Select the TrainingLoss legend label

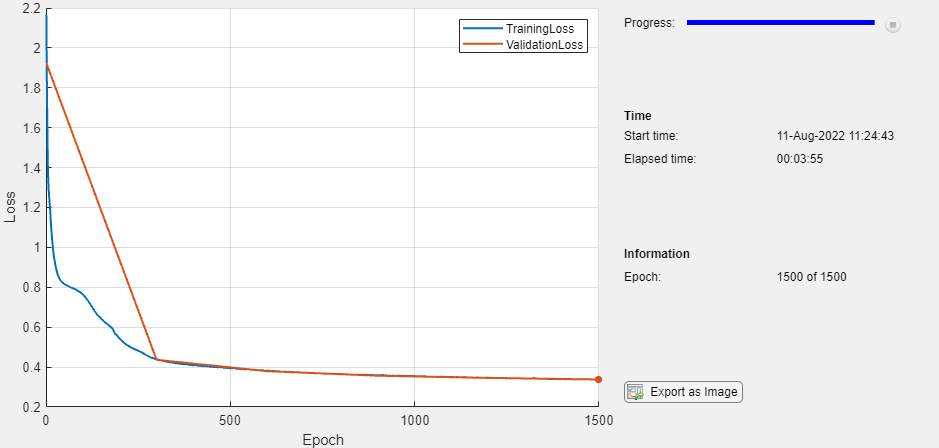click(x=540, y=28)
